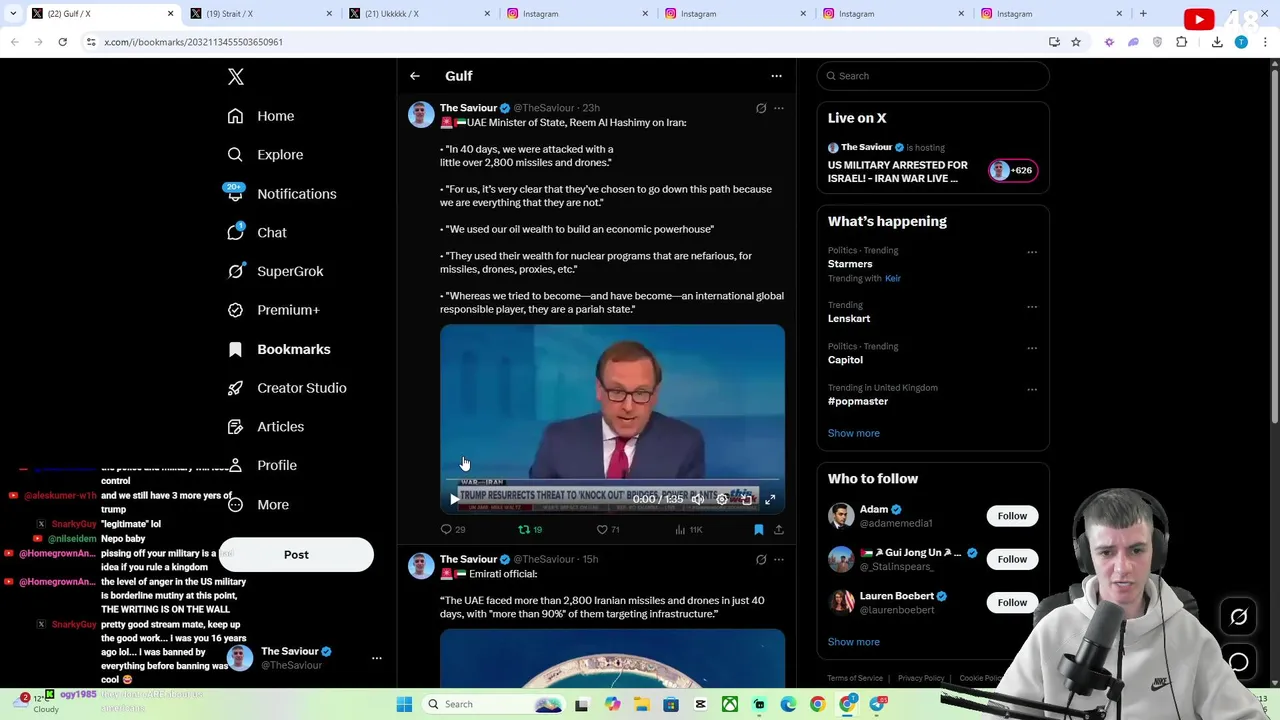Screen dimensions: 1280x720
Task: Click the Creator Studio rocket icon
Action: (x=235, y=388)
